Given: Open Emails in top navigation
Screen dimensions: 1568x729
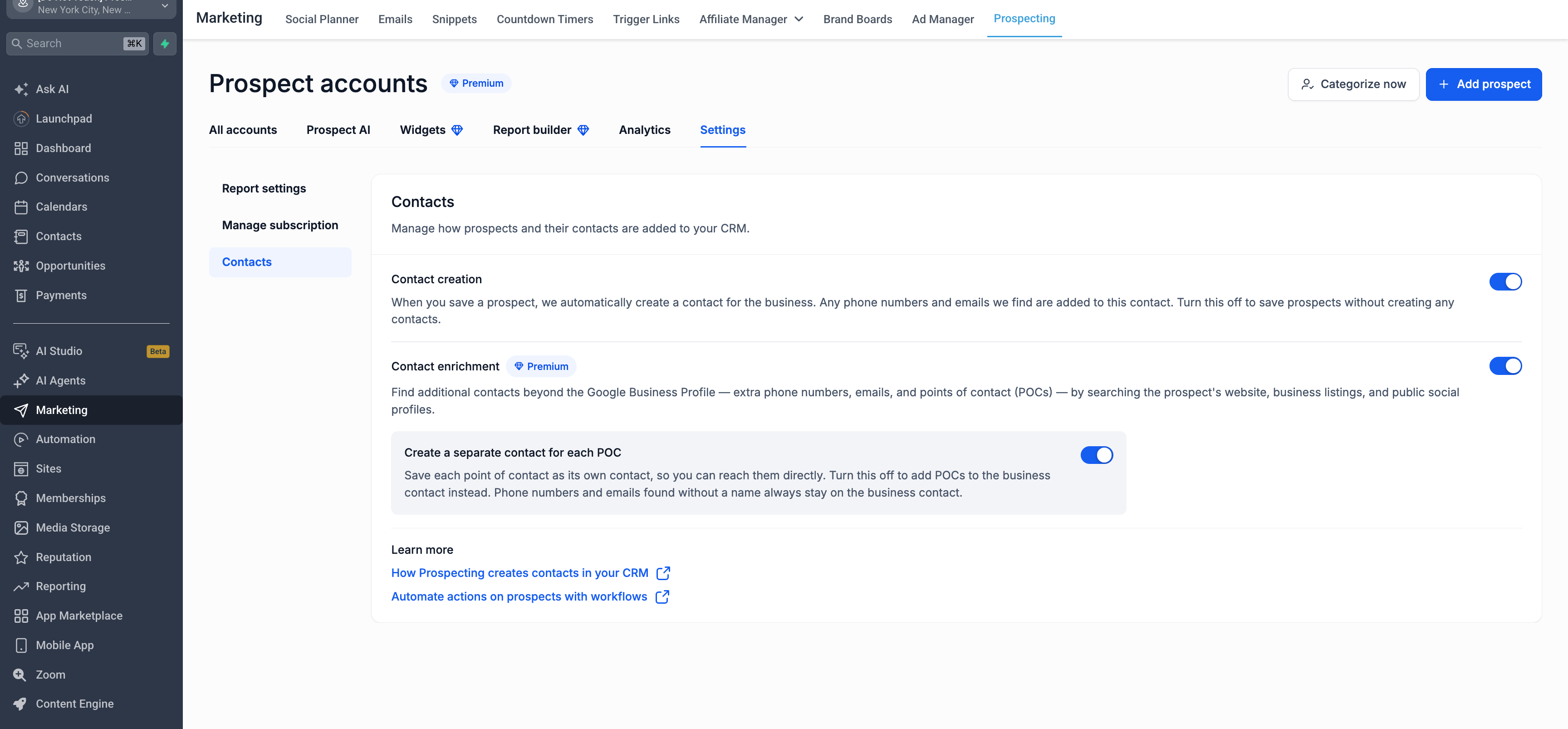Looking at the screenshot, I should point(395,20).
